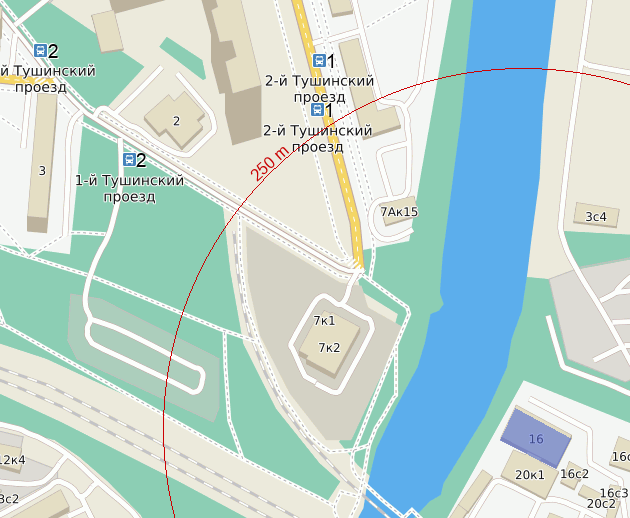Screen dimensions: 630x518
Task: Click the red 250 m radius label
Action: point(270,163)
